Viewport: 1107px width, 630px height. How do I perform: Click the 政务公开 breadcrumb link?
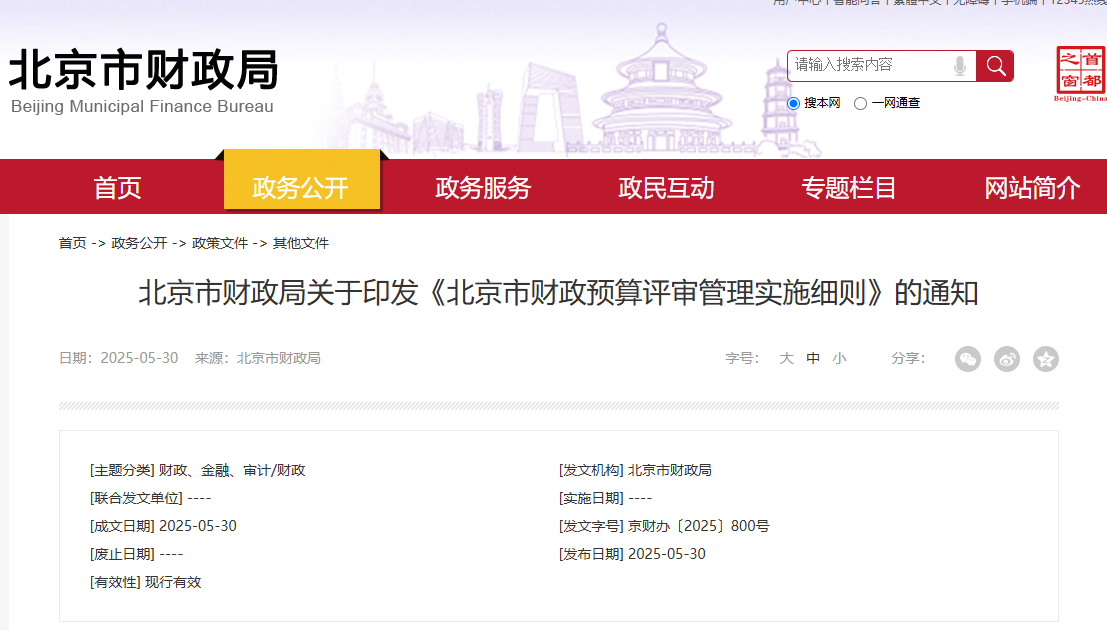coord(139,243)
